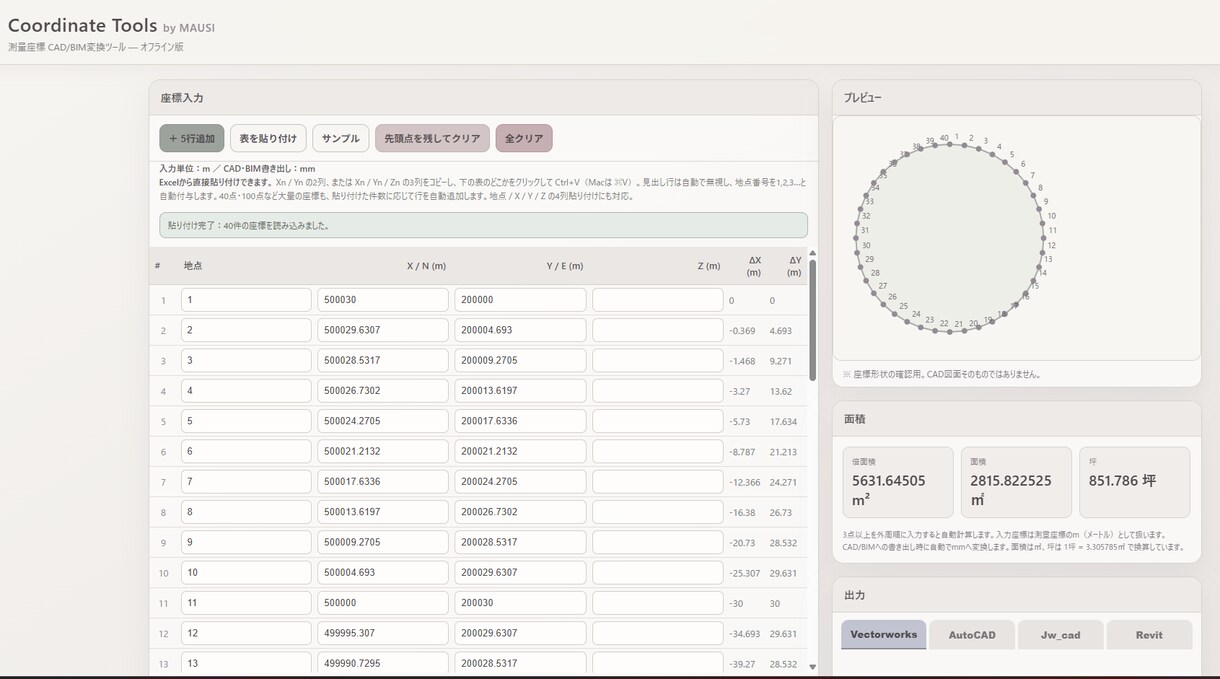1220x679 pixels.
Task: Click the 851.786 坪 value
Action: [1122, 481]
